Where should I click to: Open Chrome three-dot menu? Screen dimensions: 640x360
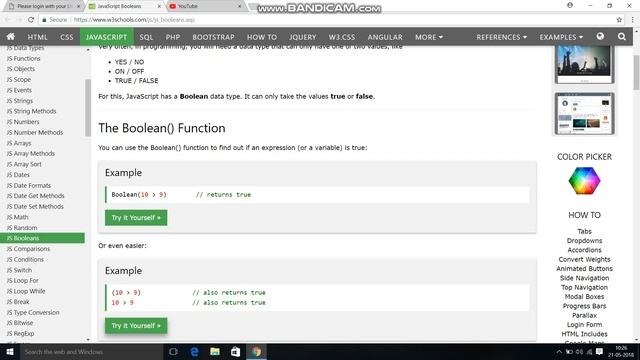(x=633, y=20)
